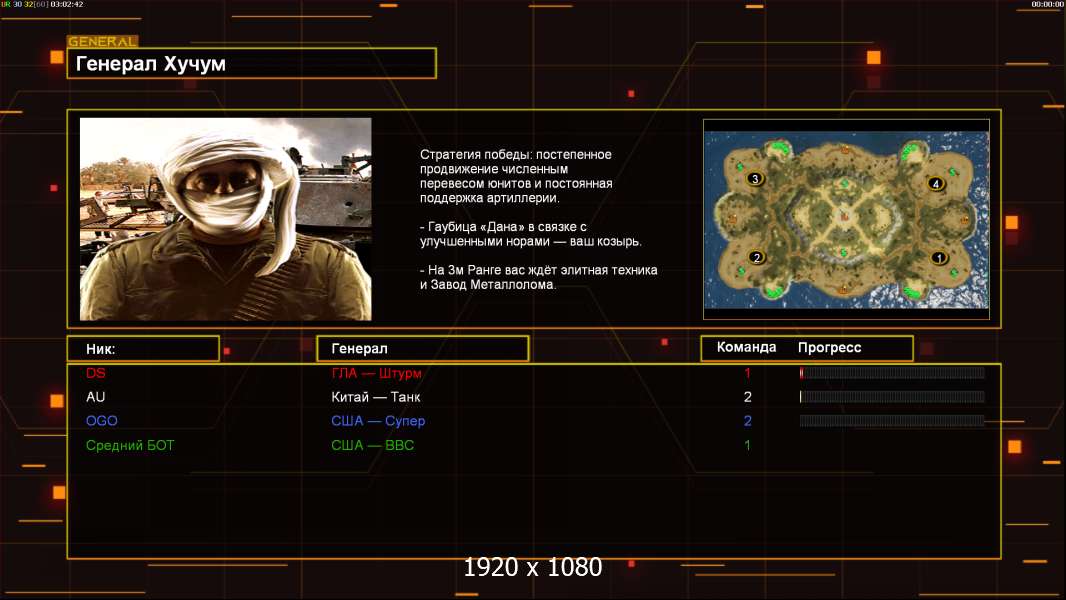Click start position marker 4 on the map
This screenshot has height=600, width=1066.
935,183
